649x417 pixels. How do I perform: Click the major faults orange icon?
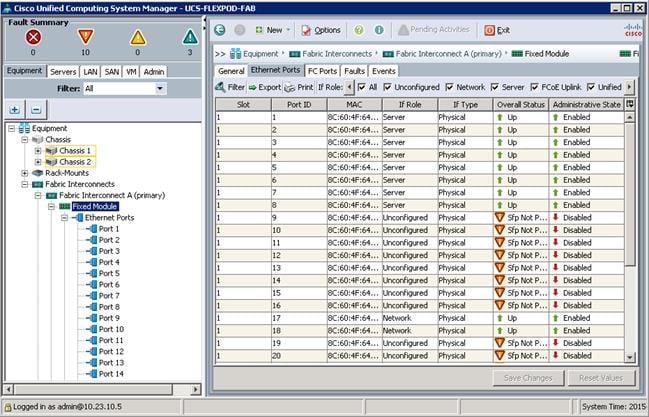tap(85, 38)
